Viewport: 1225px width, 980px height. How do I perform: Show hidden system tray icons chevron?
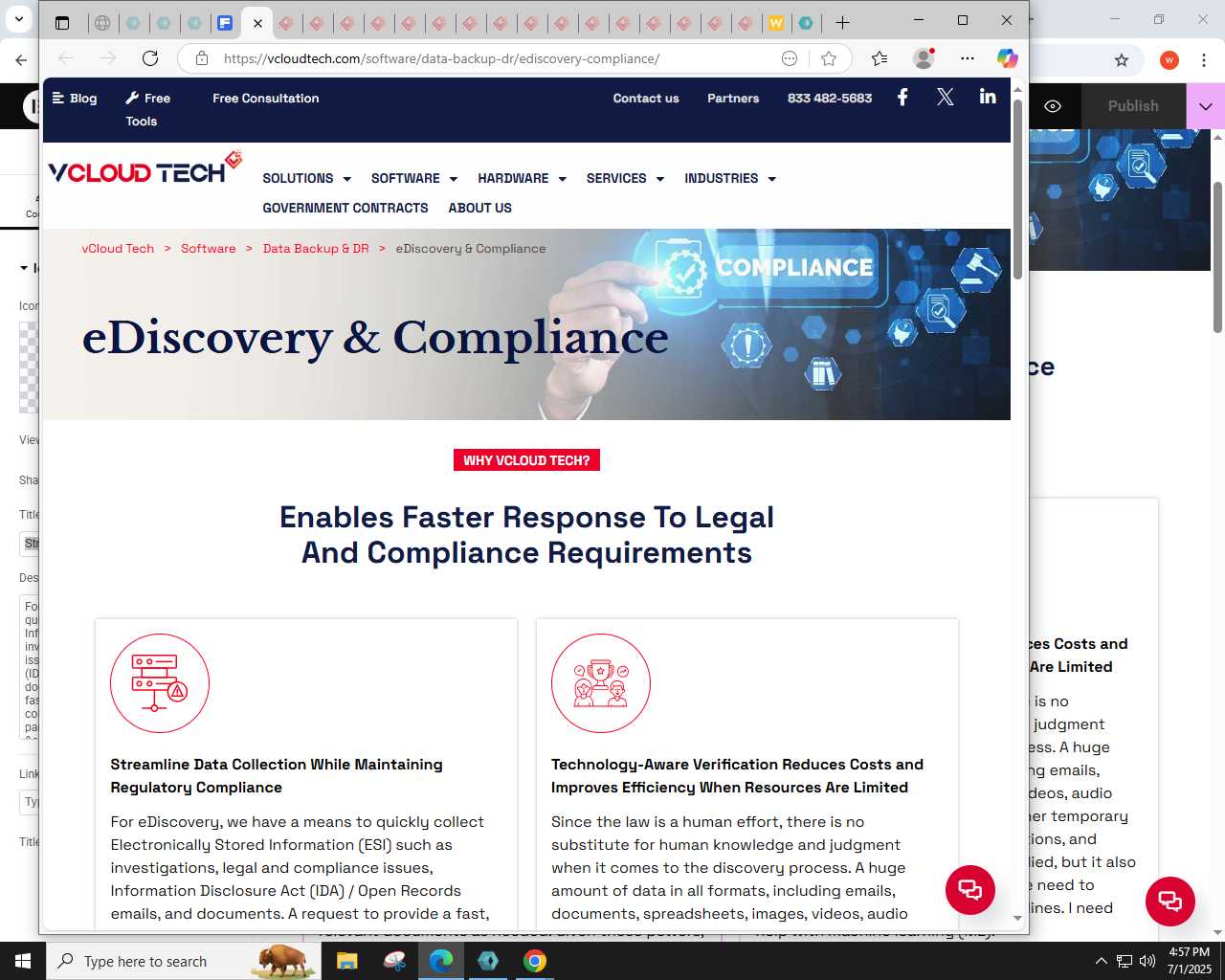[1101, 961]
